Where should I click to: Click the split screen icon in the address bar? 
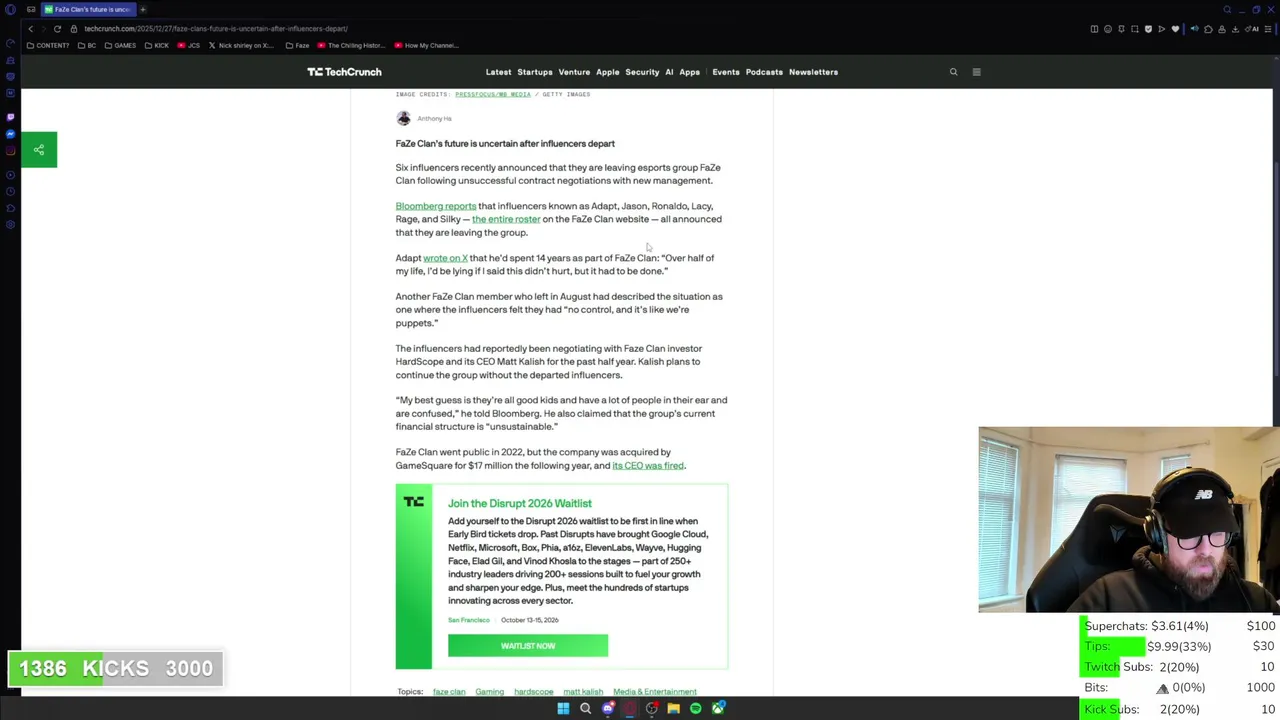click(x=1094, y=29)
